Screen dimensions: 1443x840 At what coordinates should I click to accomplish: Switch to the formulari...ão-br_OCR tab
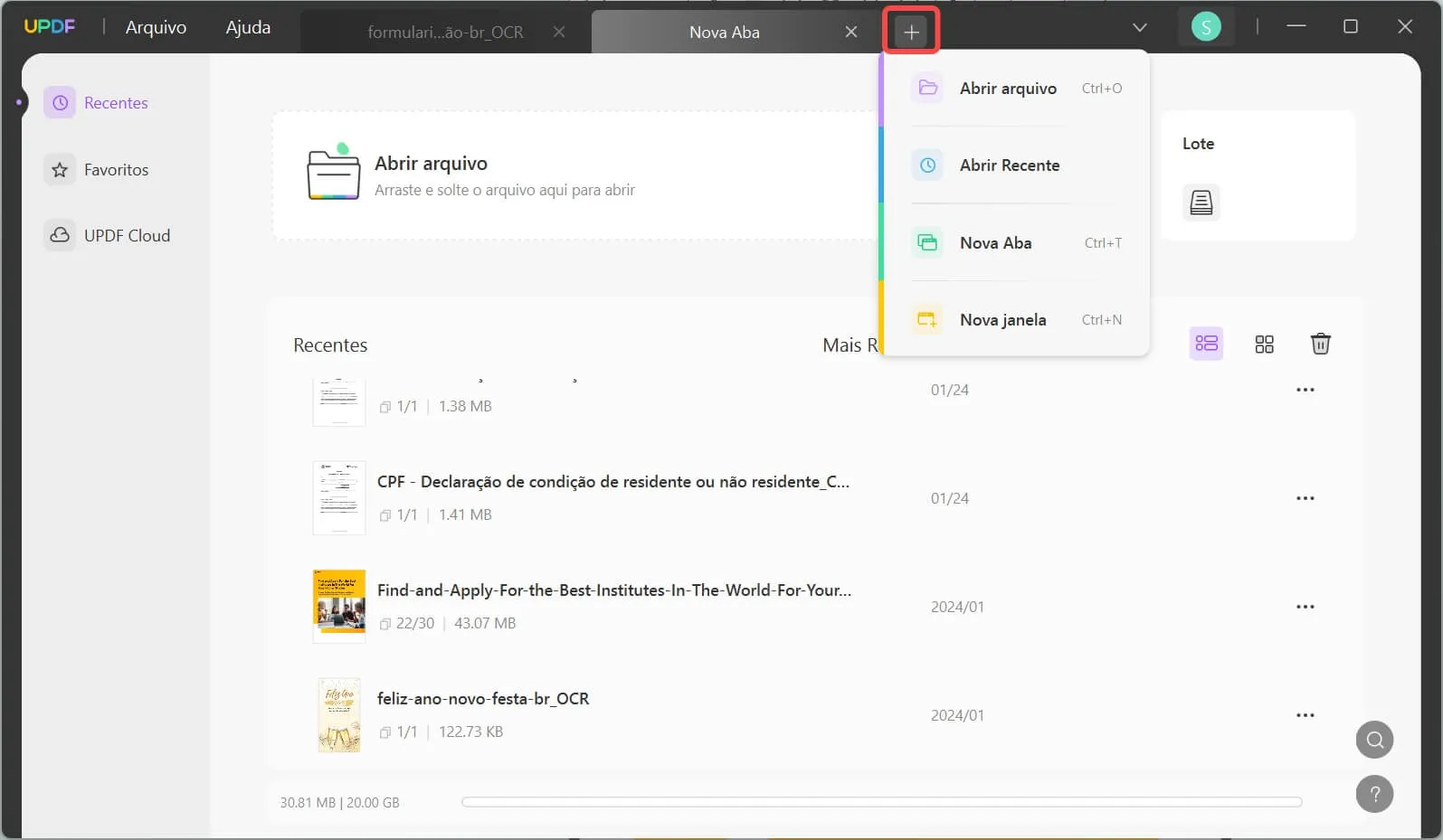coord(445,32)
